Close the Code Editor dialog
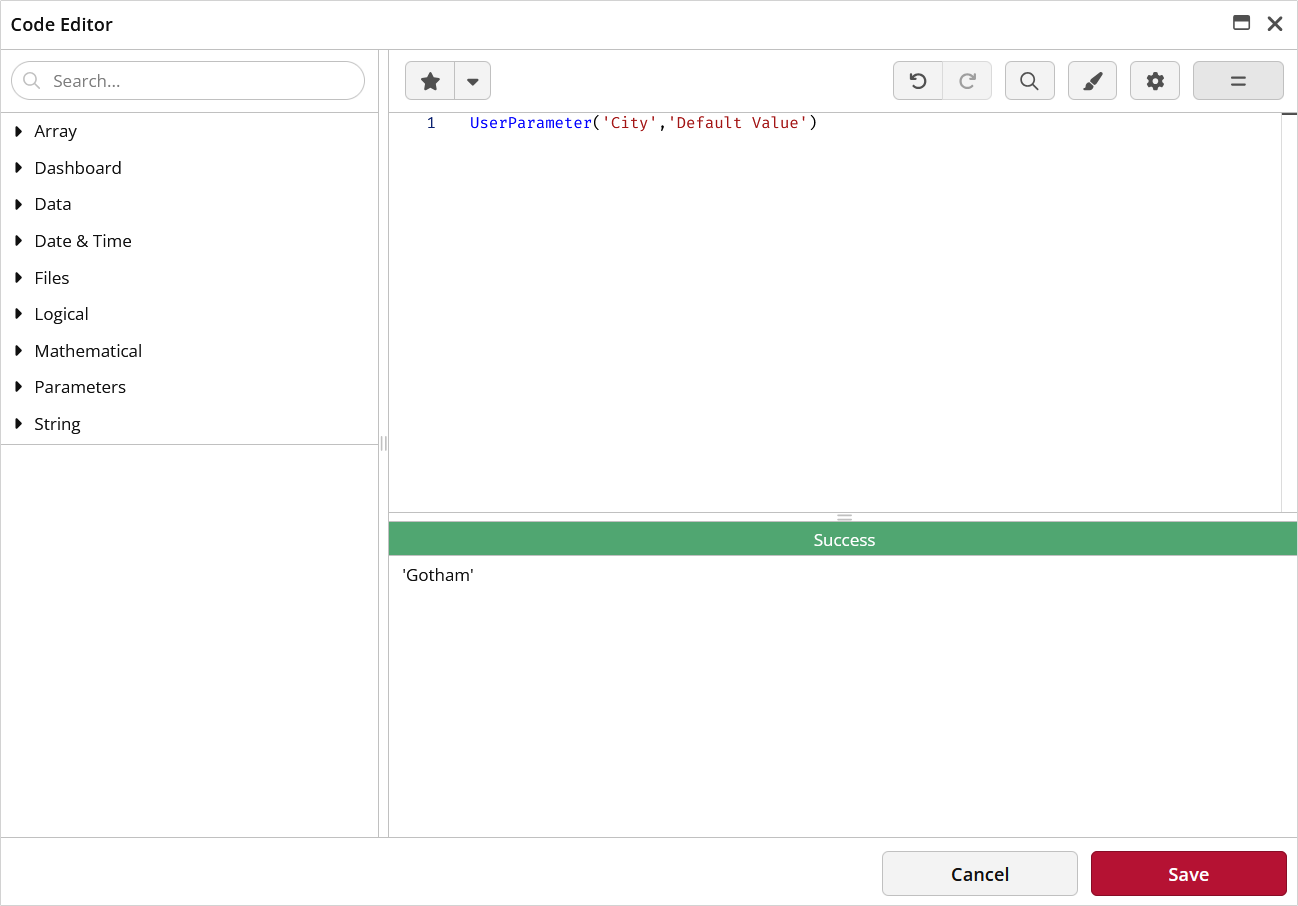1298x906 pixels. pos(1275,24)
